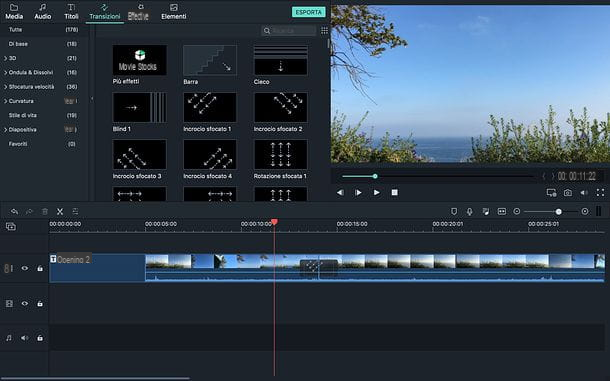610x381 pixels.
Task: Open Più effetti Movie Stocks thumbnail
Action: pos(140,60)
